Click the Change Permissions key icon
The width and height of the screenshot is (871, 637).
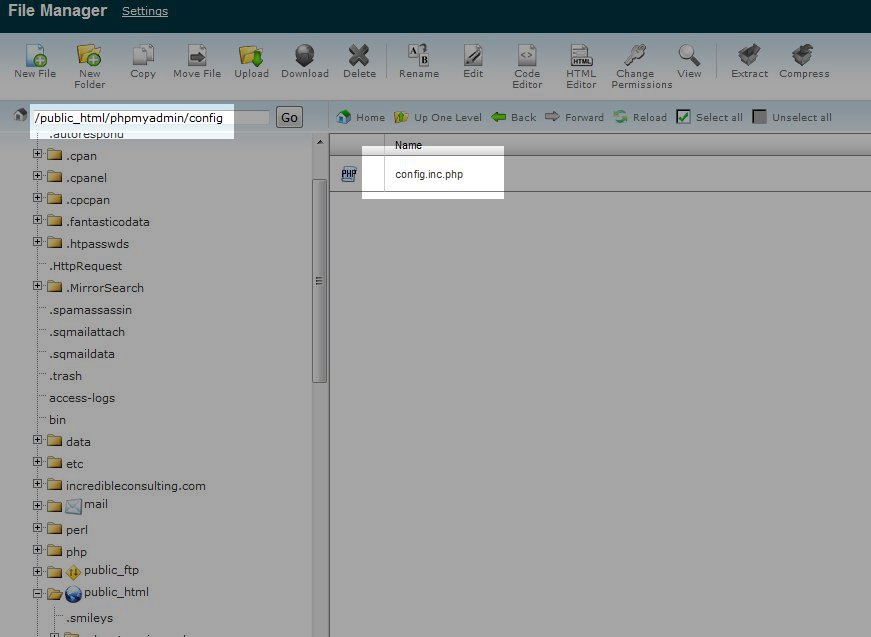635,56
